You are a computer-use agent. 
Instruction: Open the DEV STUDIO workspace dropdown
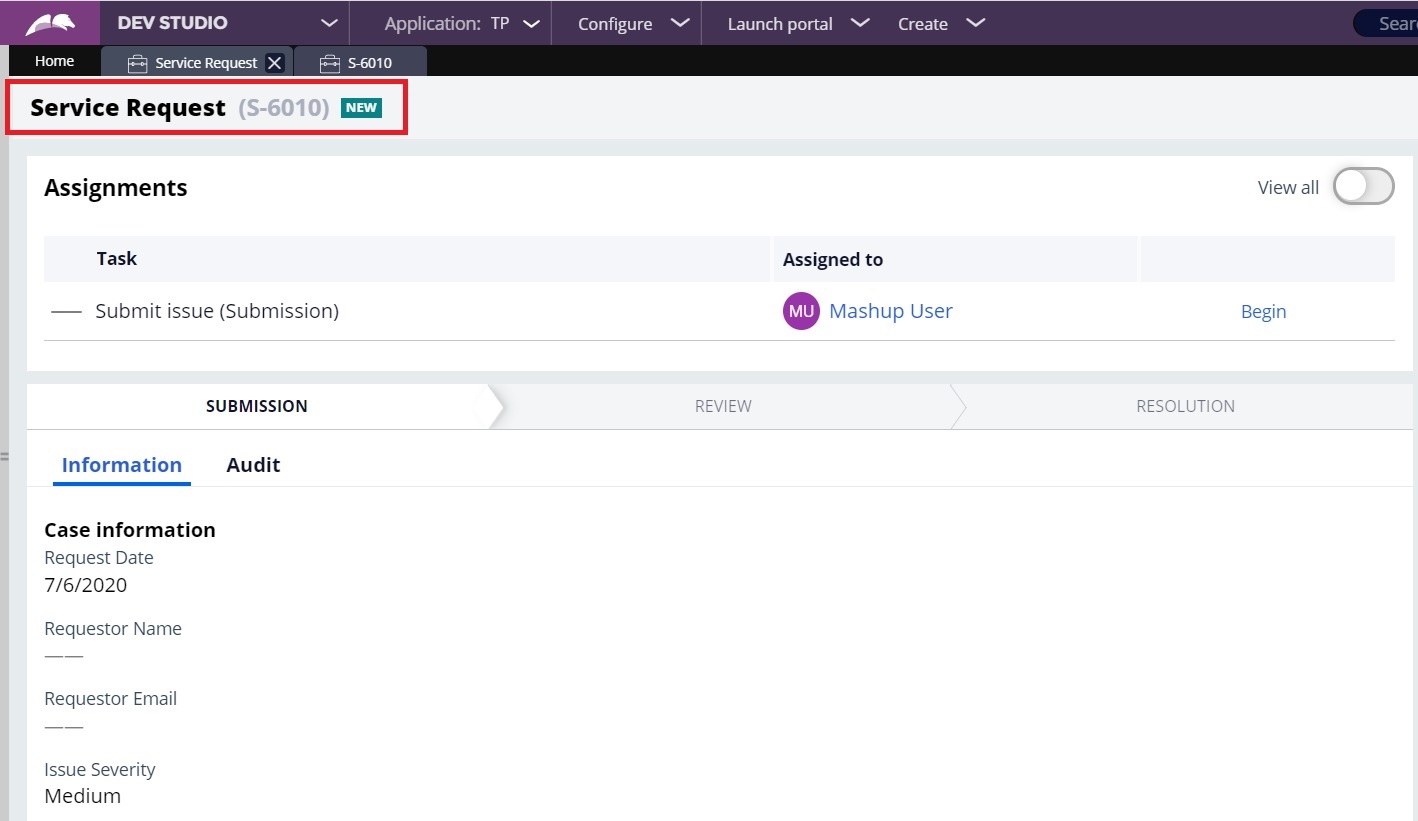click(x=328, y=22)
